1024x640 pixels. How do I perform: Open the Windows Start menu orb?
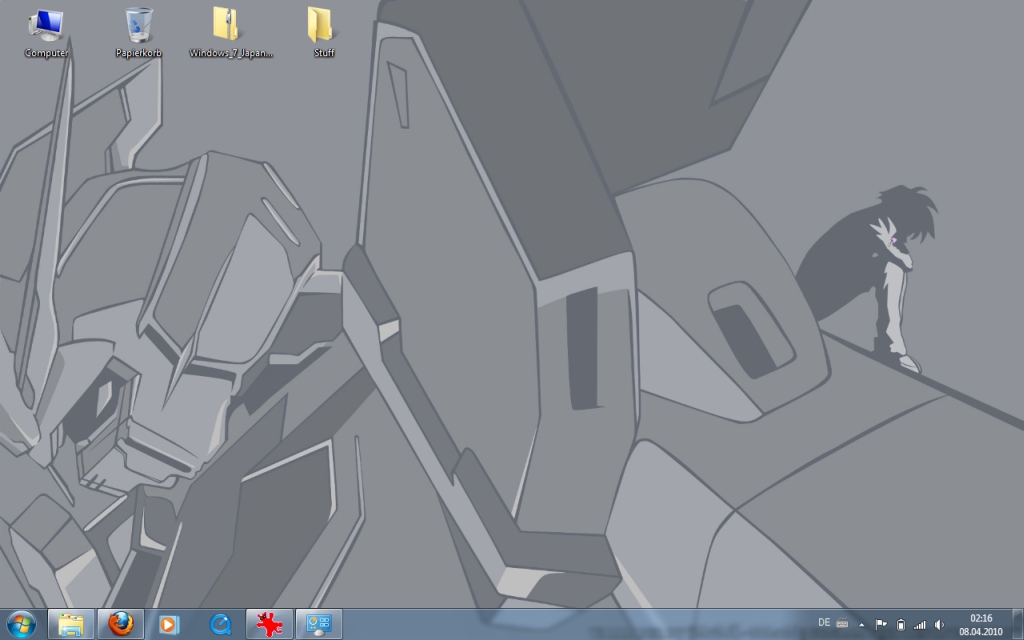click(x=22, y=625)
